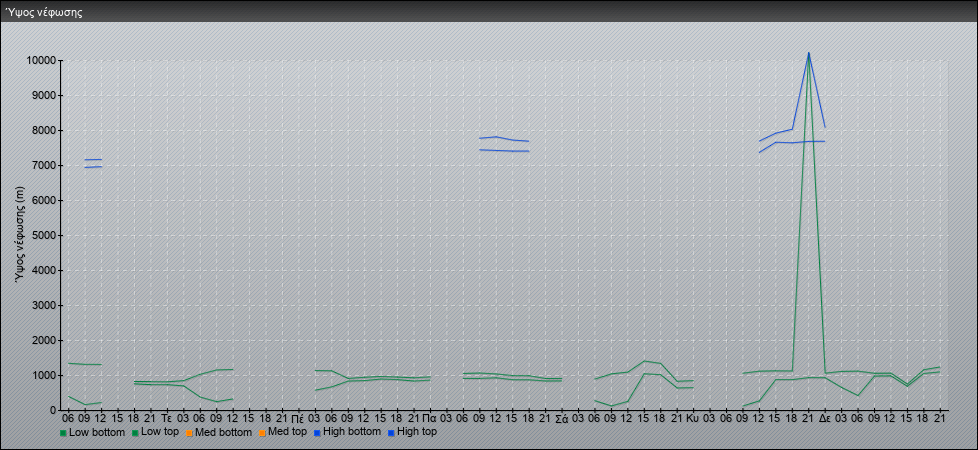Click the 0 y-axis label
Image resolution: width=978 pixels, height=450 pixels.
tap(53, 410)
